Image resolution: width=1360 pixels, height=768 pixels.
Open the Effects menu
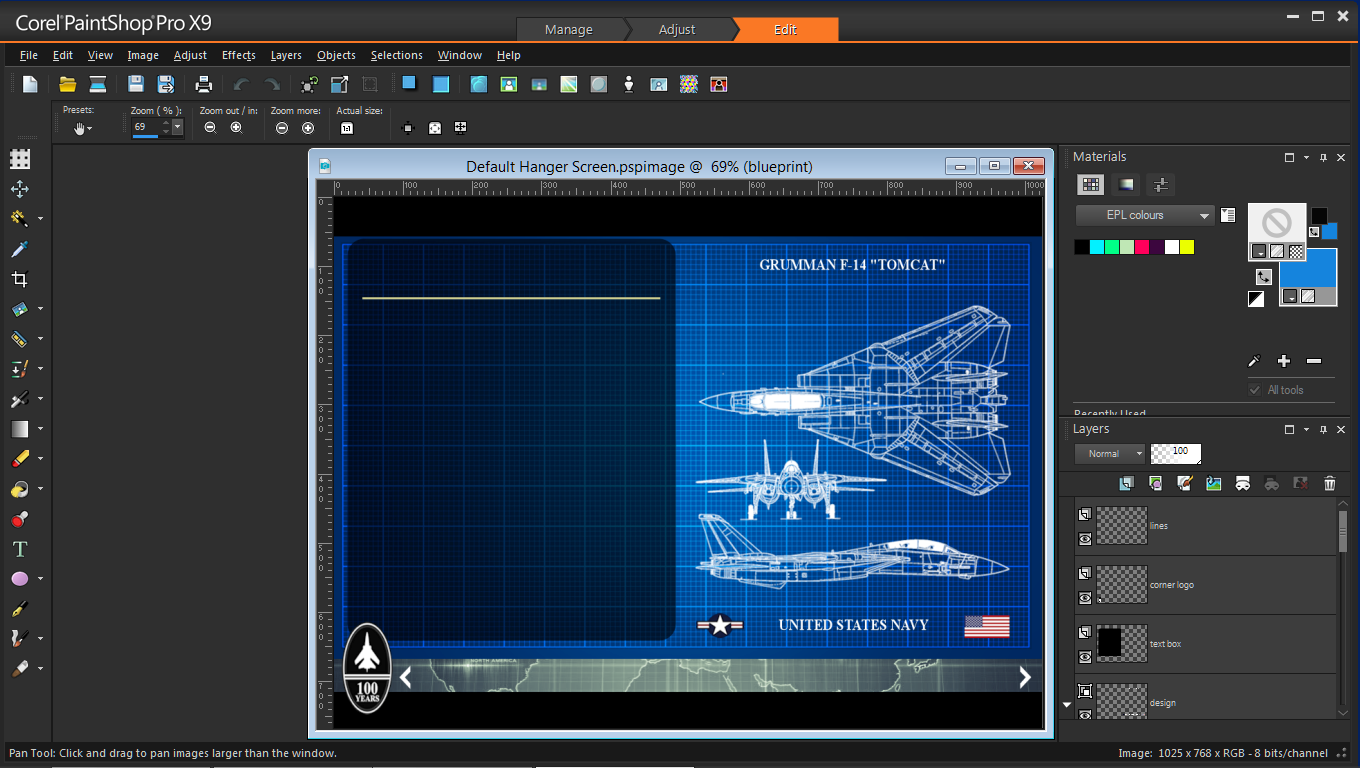pyautogui.click(x=239, y=55)
